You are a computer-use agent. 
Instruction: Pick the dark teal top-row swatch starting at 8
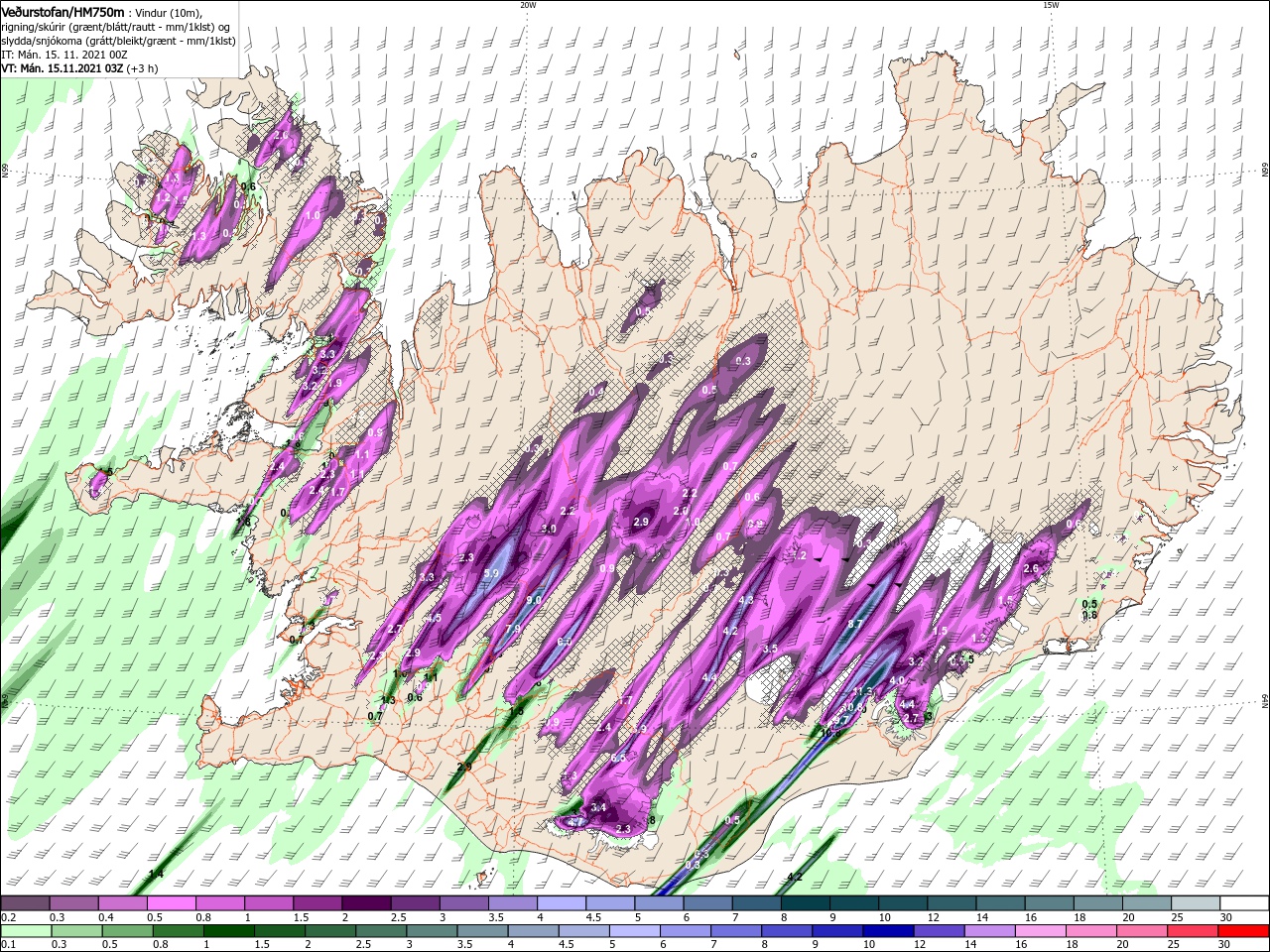(805, 903)
